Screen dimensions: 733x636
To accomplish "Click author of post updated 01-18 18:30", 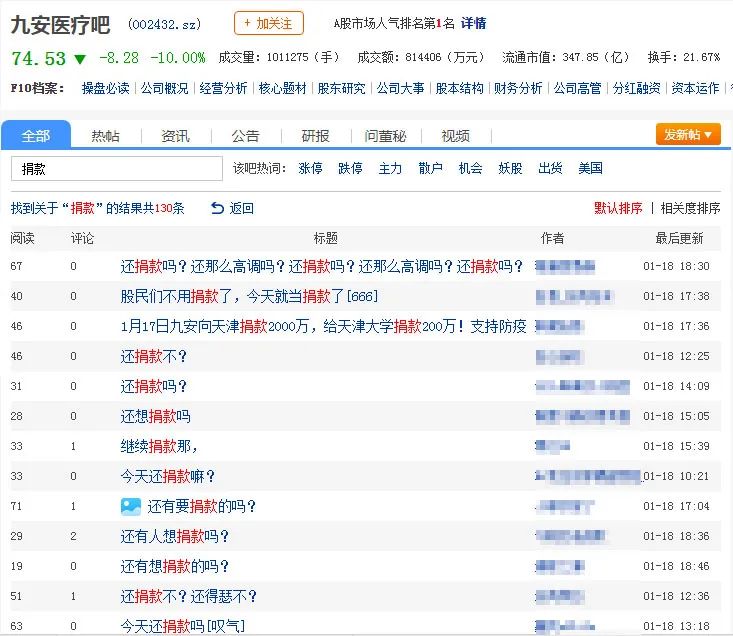I will pyautogui.click(x=565, y=266).
